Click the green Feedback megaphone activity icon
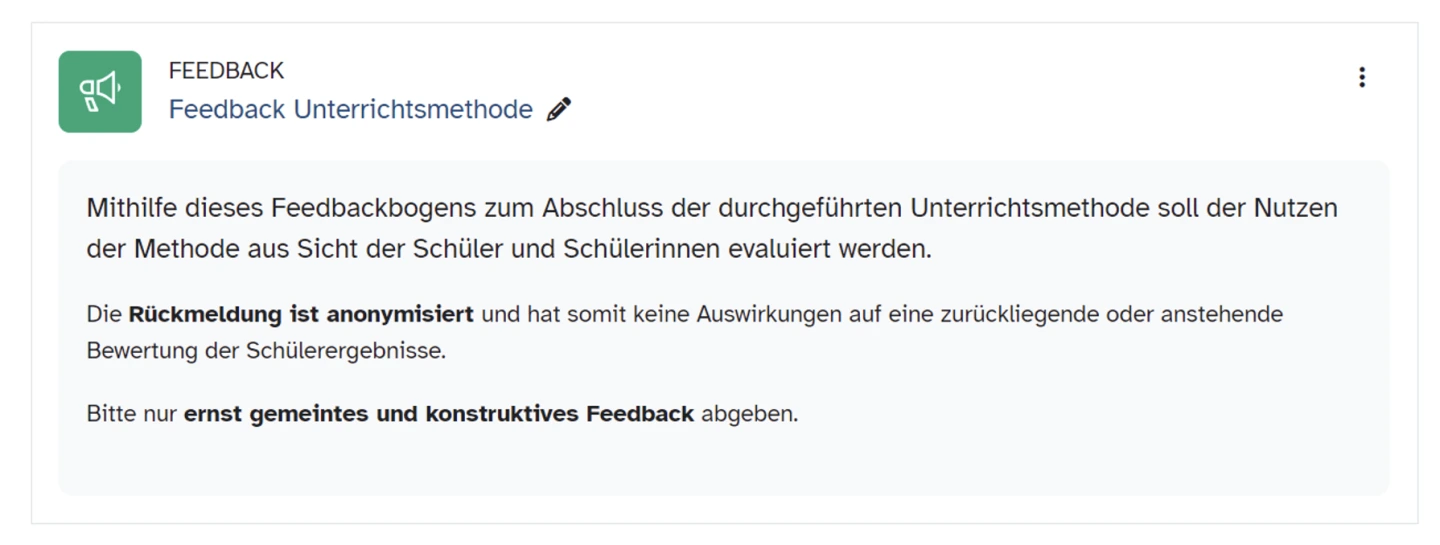Viewport: 1440px width, 545px height. pyautogui.click(x=100, y=91)
